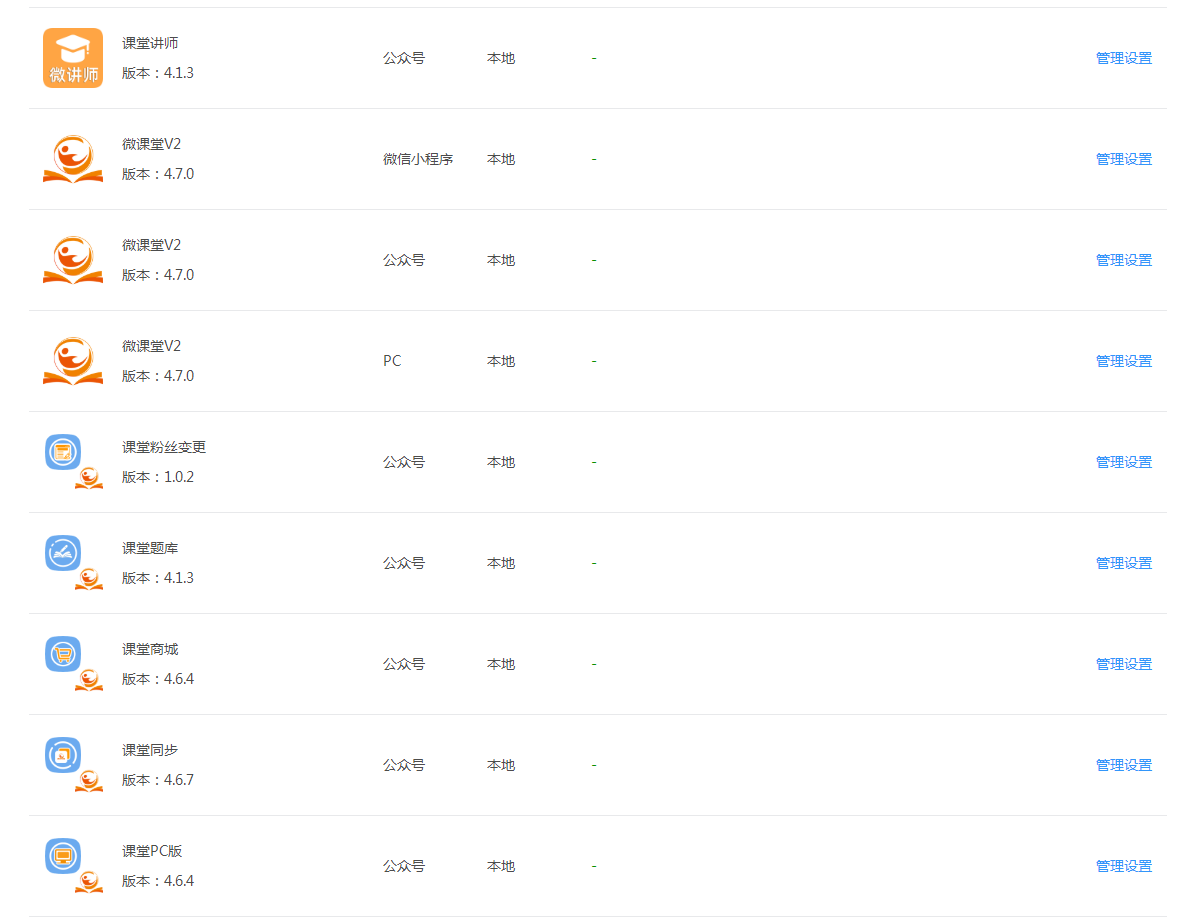
Task: Click the 微信小程序 type label
Action: point(418,159)
